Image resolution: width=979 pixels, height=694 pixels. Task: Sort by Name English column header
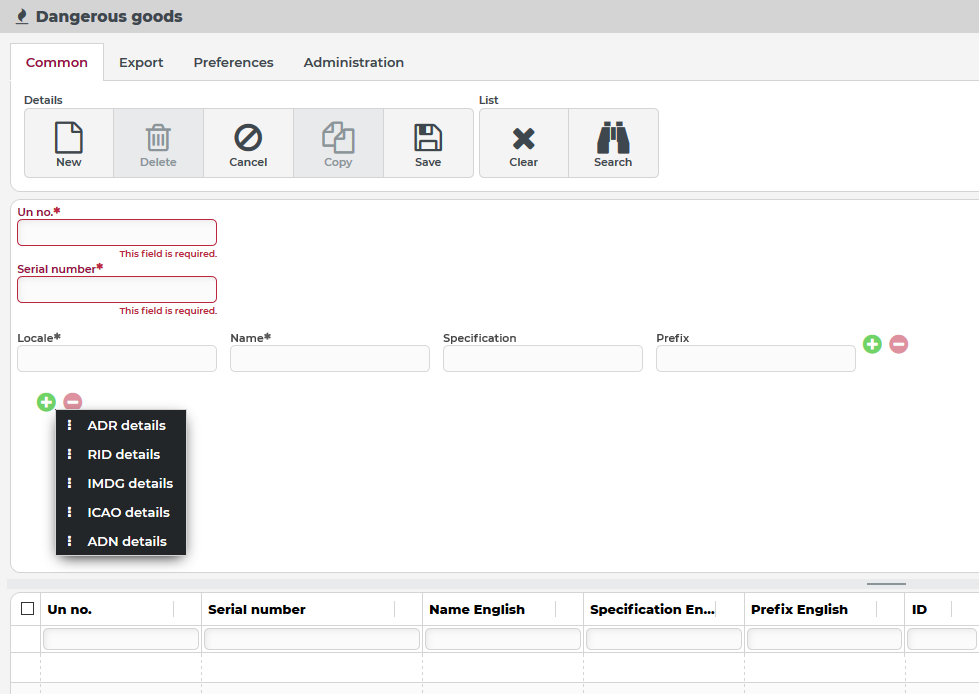(477, 609)
